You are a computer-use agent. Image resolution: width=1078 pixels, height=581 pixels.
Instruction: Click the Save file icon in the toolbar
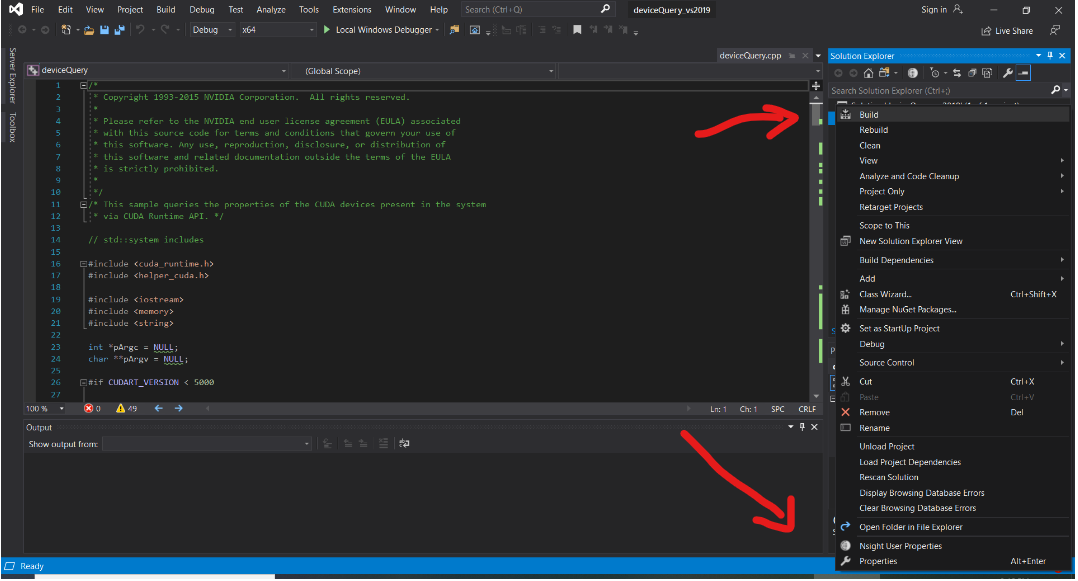click(104, 30)
